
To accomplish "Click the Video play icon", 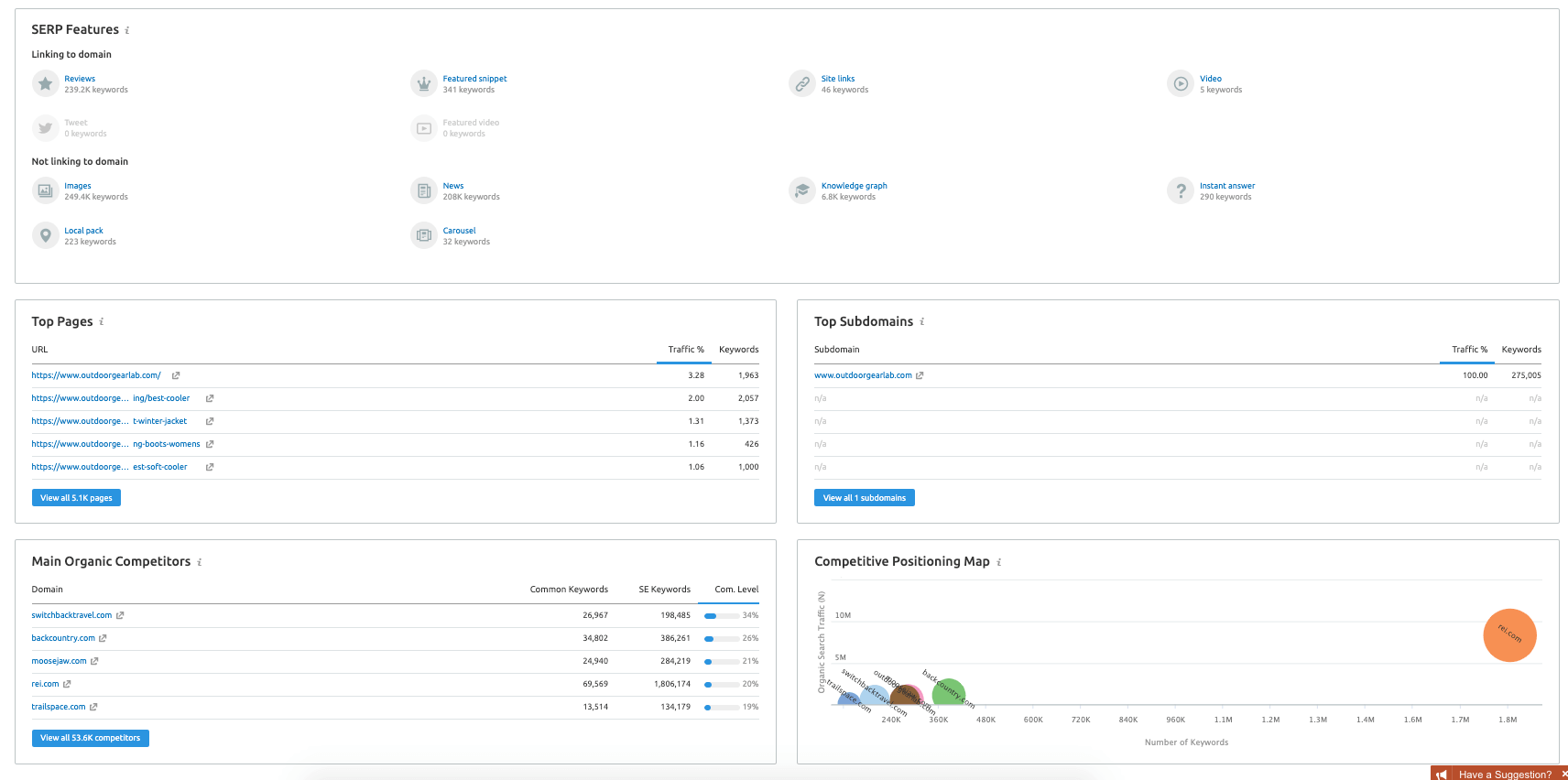I will point(1181,83).
